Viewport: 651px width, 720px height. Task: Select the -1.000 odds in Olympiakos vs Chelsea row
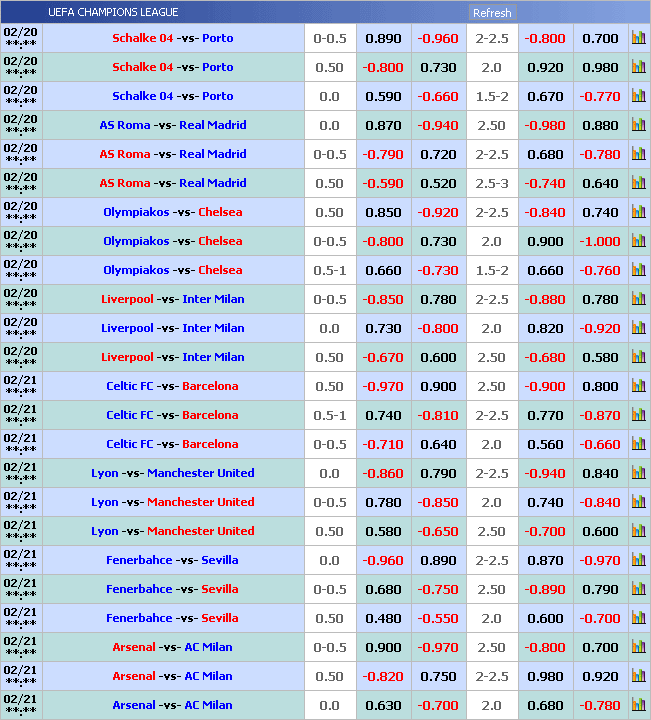pyautogui.click(x=600, y=242)
